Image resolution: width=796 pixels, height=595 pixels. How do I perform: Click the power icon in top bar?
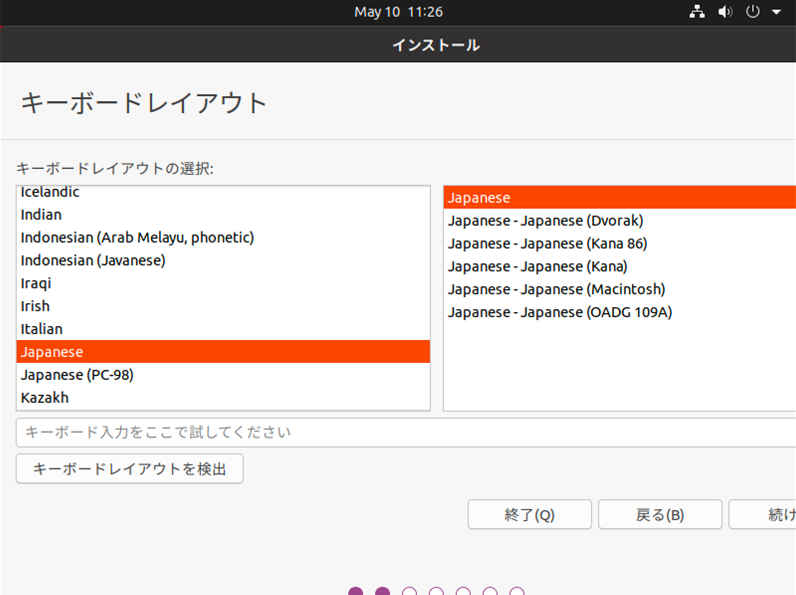pos(753,12)
